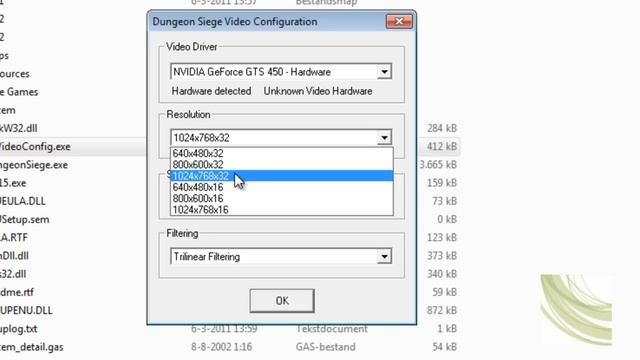Select the dme.rtf file in Explorer

coord(17,292)
